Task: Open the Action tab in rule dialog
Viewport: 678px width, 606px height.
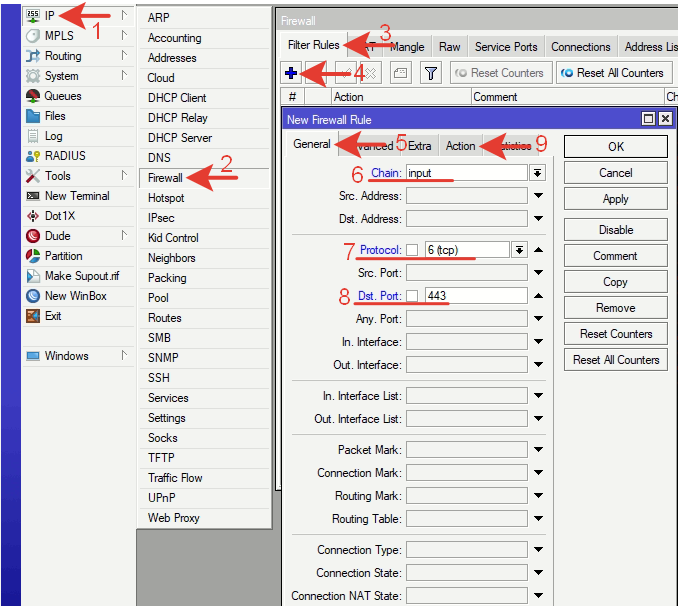Action: (461, 146)
